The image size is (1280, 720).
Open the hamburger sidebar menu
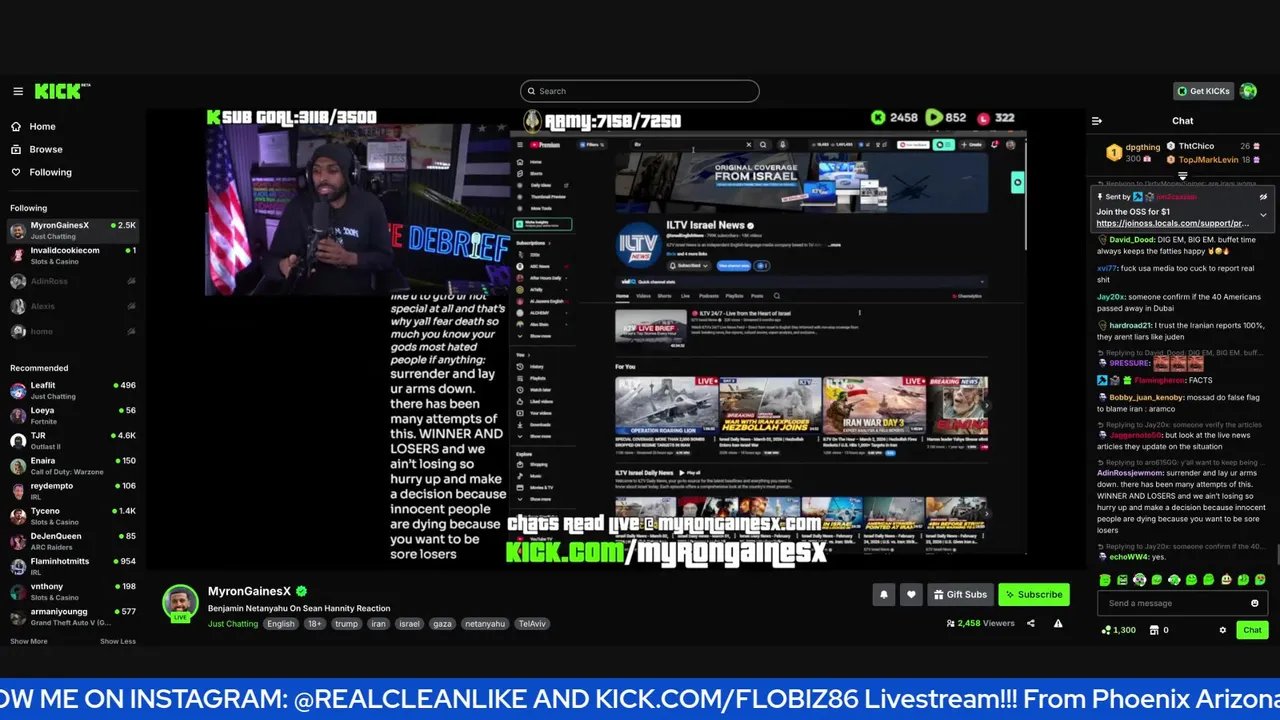18,91
